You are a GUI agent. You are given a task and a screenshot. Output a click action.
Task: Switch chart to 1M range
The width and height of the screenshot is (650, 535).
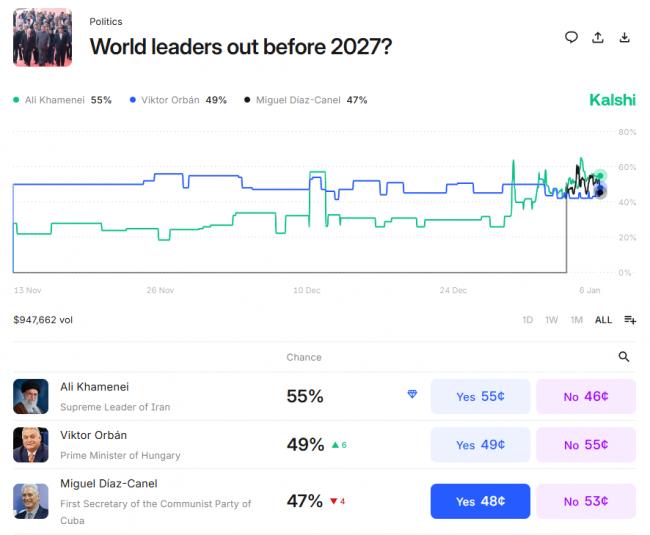click(576, 320)
